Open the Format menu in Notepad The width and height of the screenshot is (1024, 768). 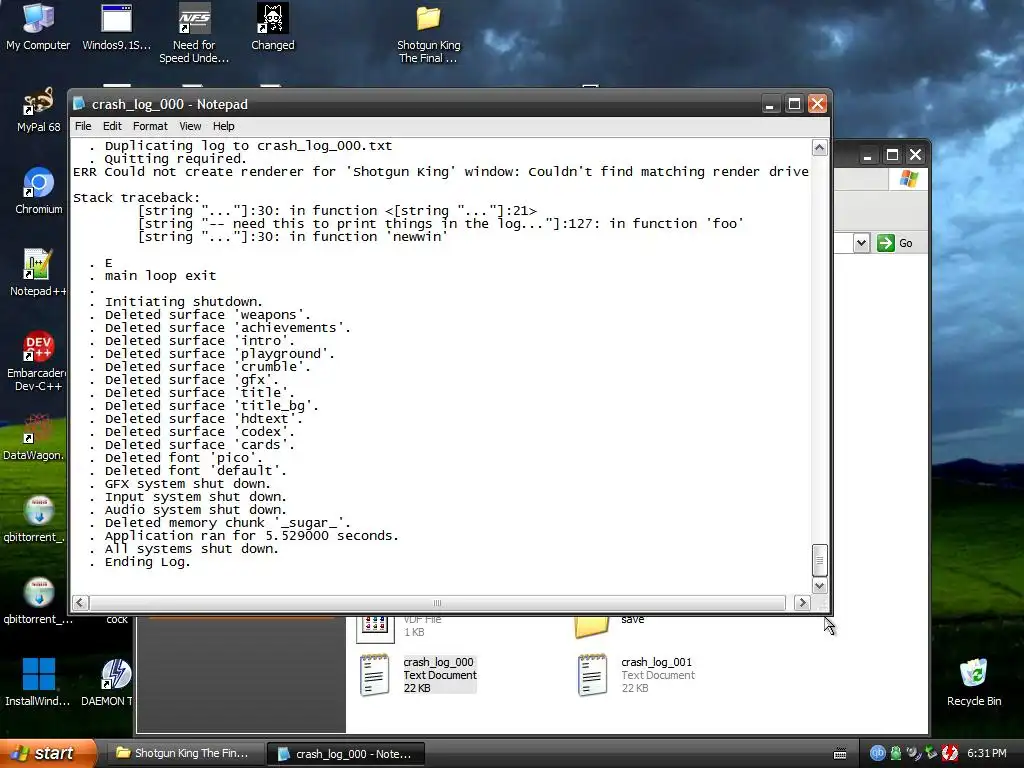click(150, 126)
